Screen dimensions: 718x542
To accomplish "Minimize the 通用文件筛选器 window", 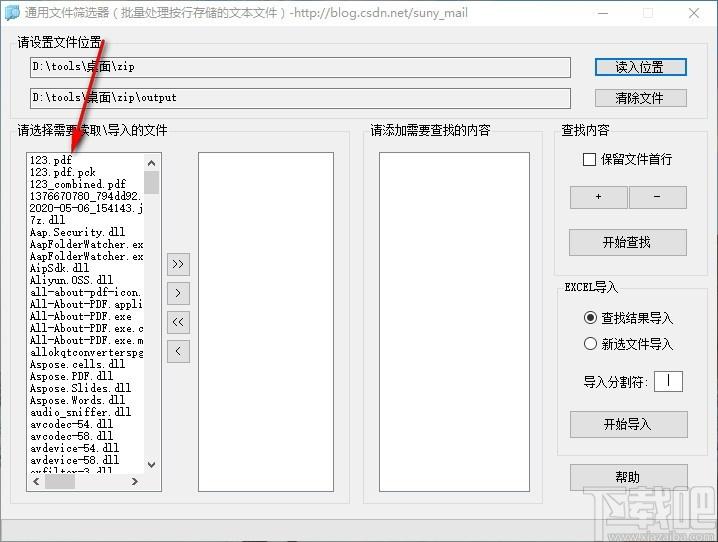I will [x=603, y=13].
